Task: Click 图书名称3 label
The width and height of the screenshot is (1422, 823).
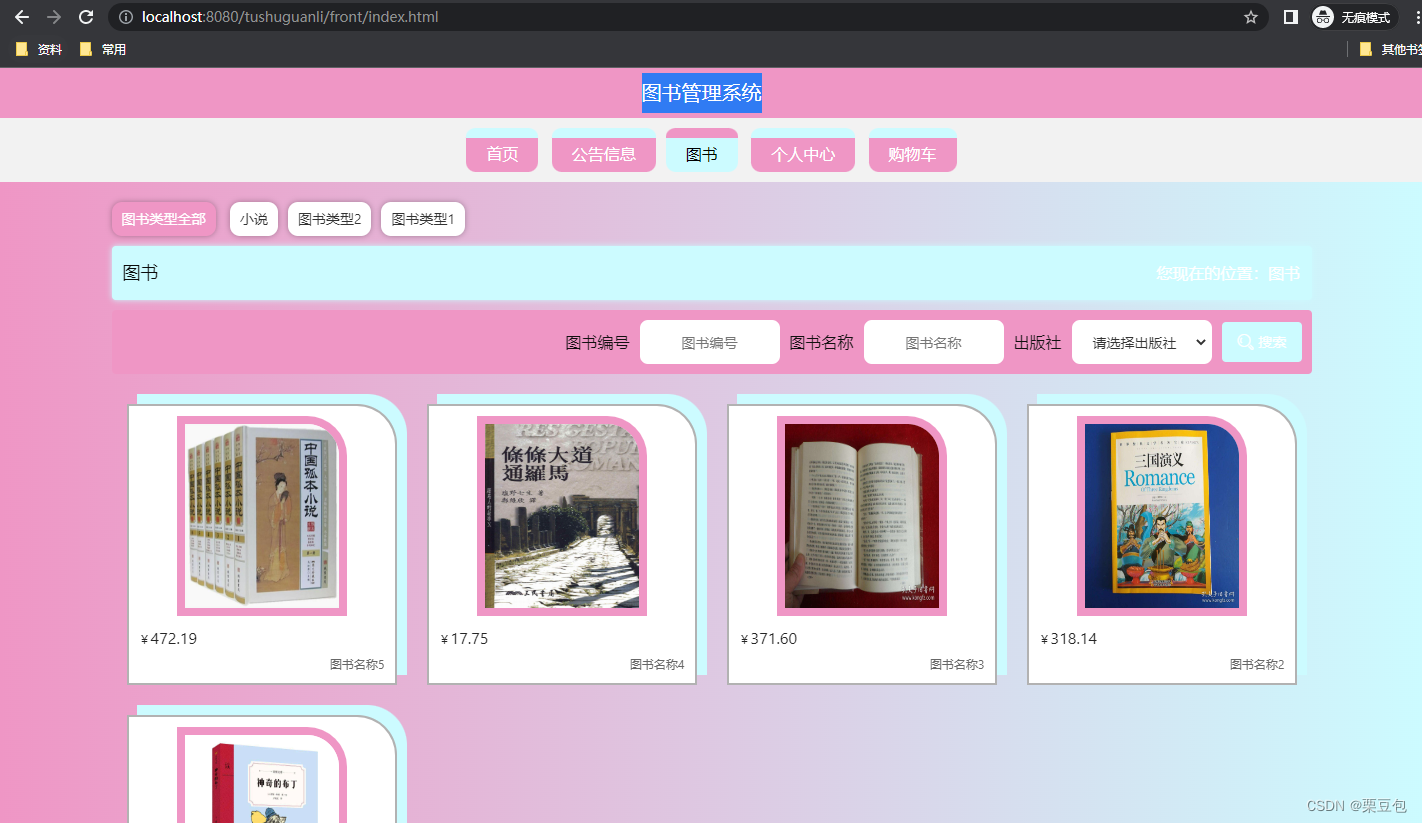Action: [x=957, y=665]
